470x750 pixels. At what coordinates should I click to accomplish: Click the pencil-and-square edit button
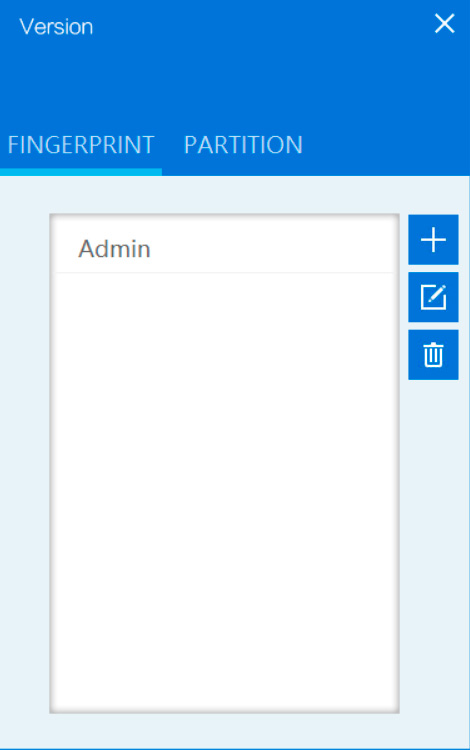point(433,297)
